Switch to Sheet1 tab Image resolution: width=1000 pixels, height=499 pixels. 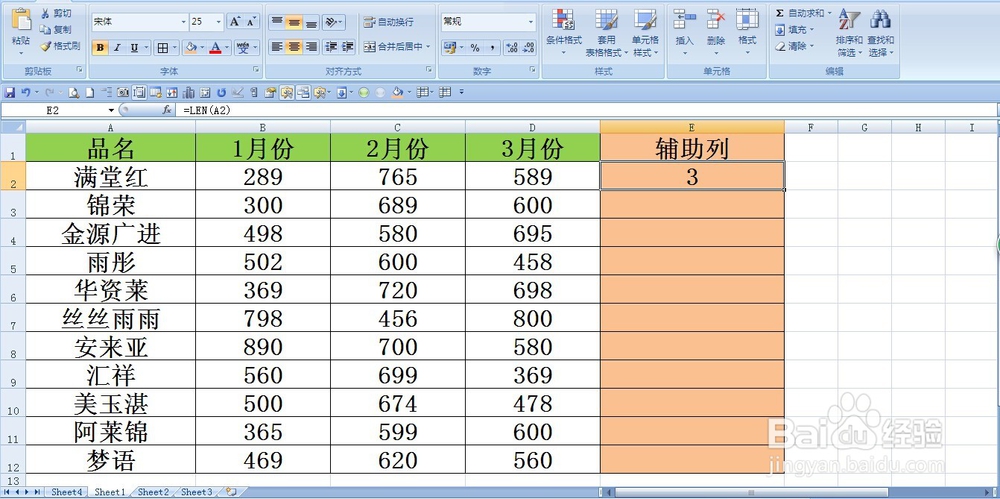[x=110, y=492]
